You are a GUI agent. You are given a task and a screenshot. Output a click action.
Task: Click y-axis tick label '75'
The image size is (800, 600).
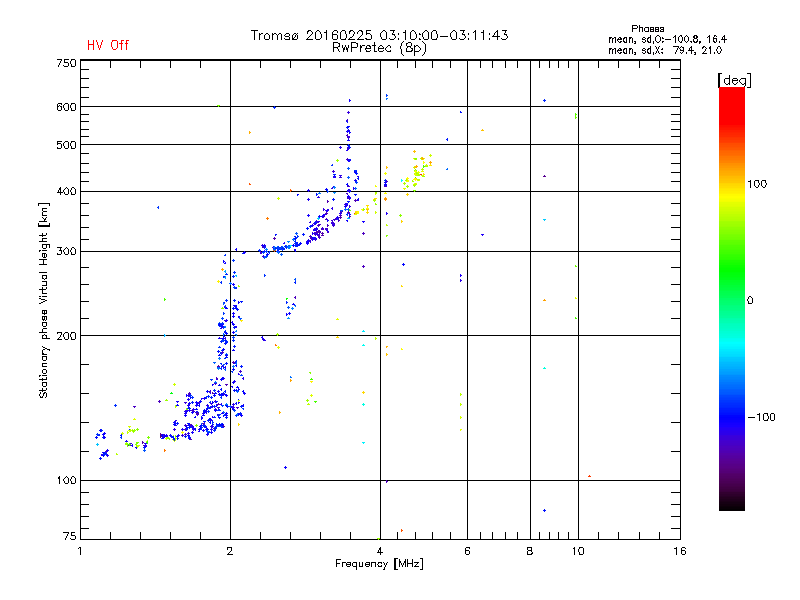(x=70, y=536)
